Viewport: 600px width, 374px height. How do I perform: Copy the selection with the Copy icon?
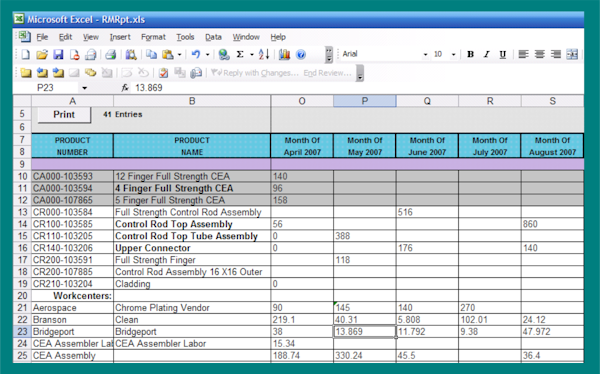152,55
